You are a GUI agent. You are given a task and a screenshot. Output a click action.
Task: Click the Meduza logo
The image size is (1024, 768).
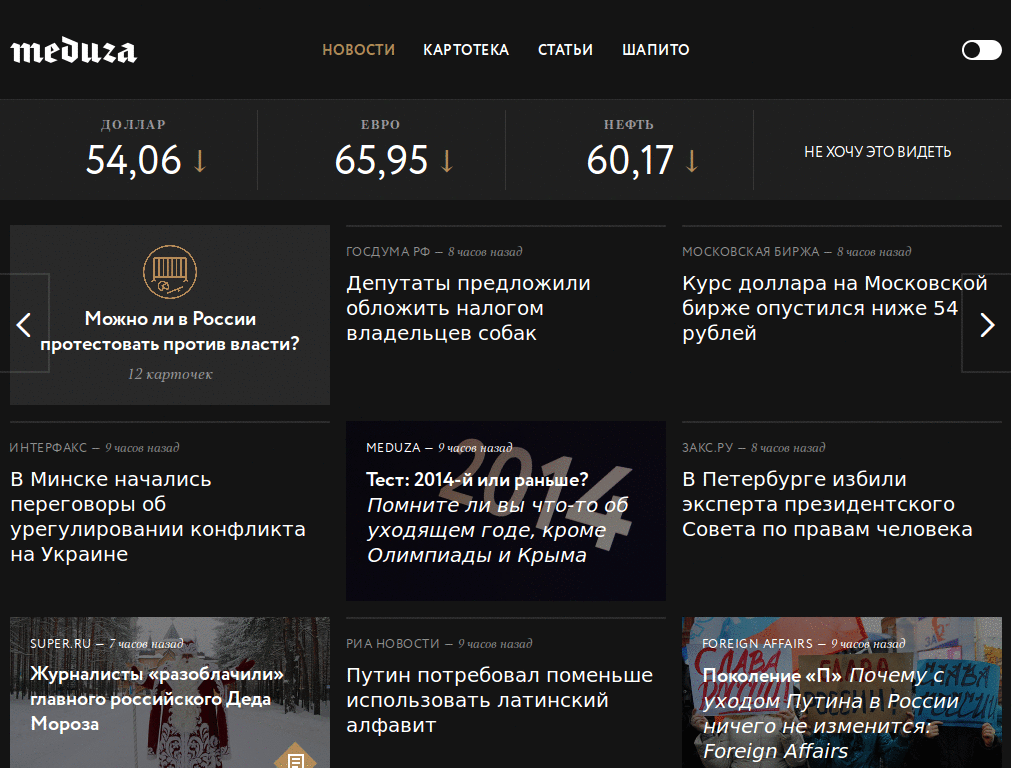pyautogui.click(x=74, y=51)
